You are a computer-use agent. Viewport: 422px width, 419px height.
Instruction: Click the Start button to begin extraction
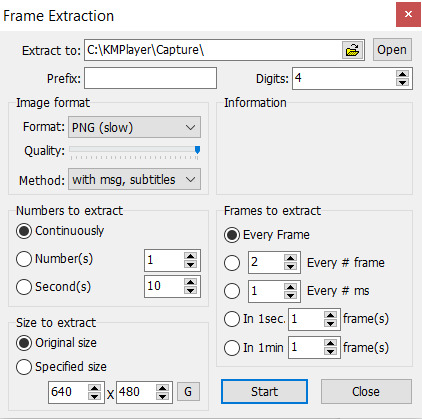pyautogui.click(x=264, y=391)
